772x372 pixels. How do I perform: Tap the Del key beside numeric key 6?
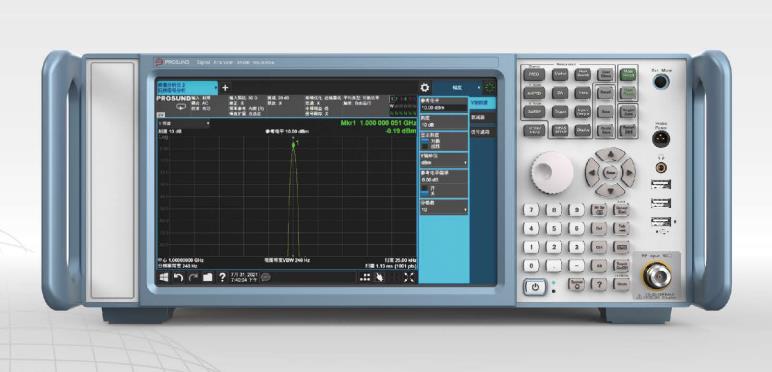click(x=599, y=228)
